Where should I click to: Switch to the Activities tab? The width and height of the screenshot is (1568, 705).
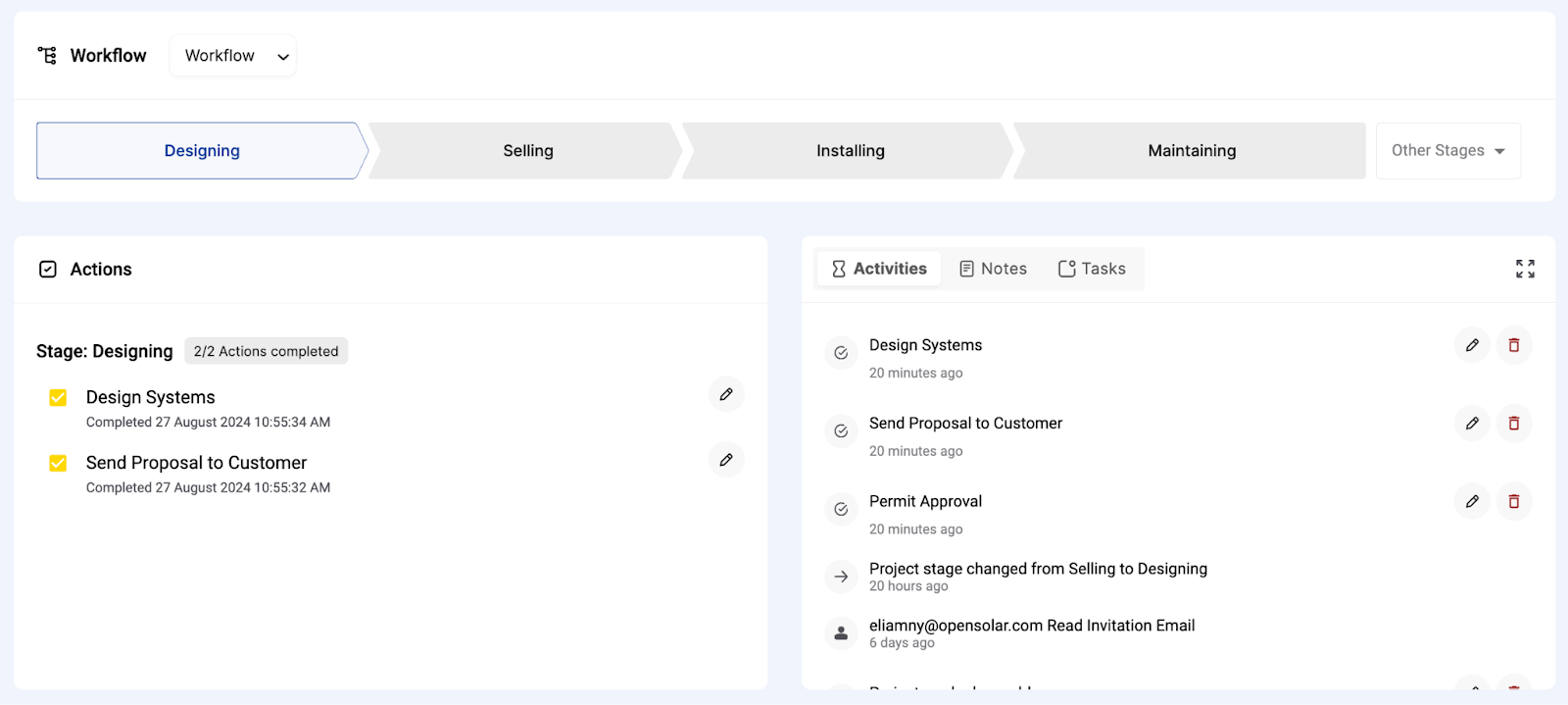(x=879, y=269)
